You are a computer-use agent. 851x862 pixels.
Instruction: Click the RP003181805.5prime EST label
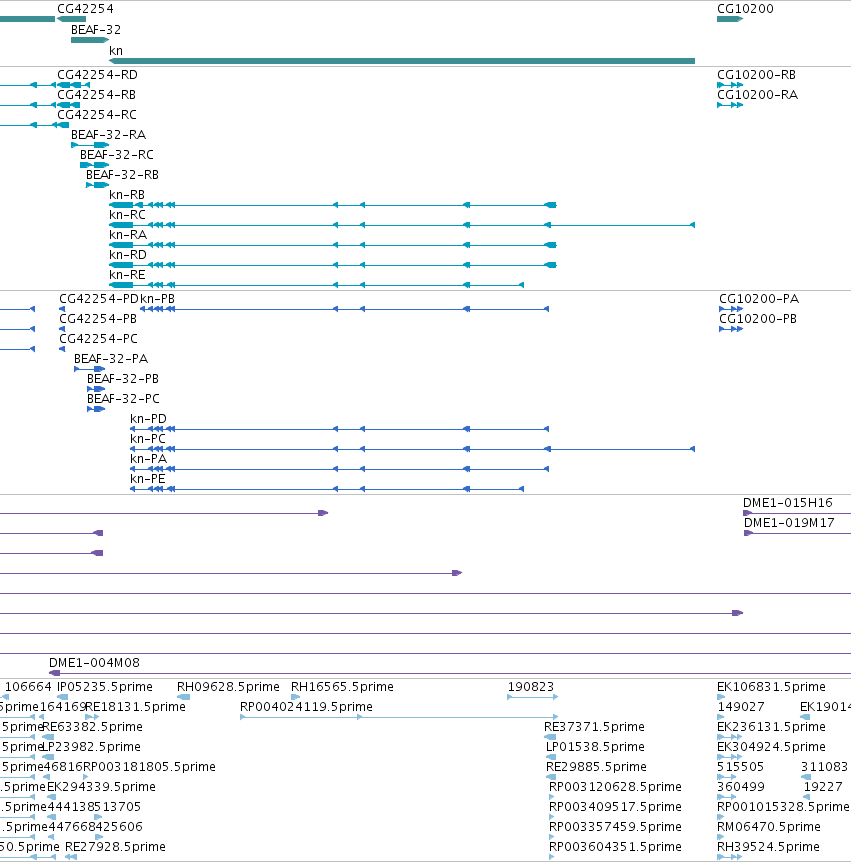pos(149,766)
